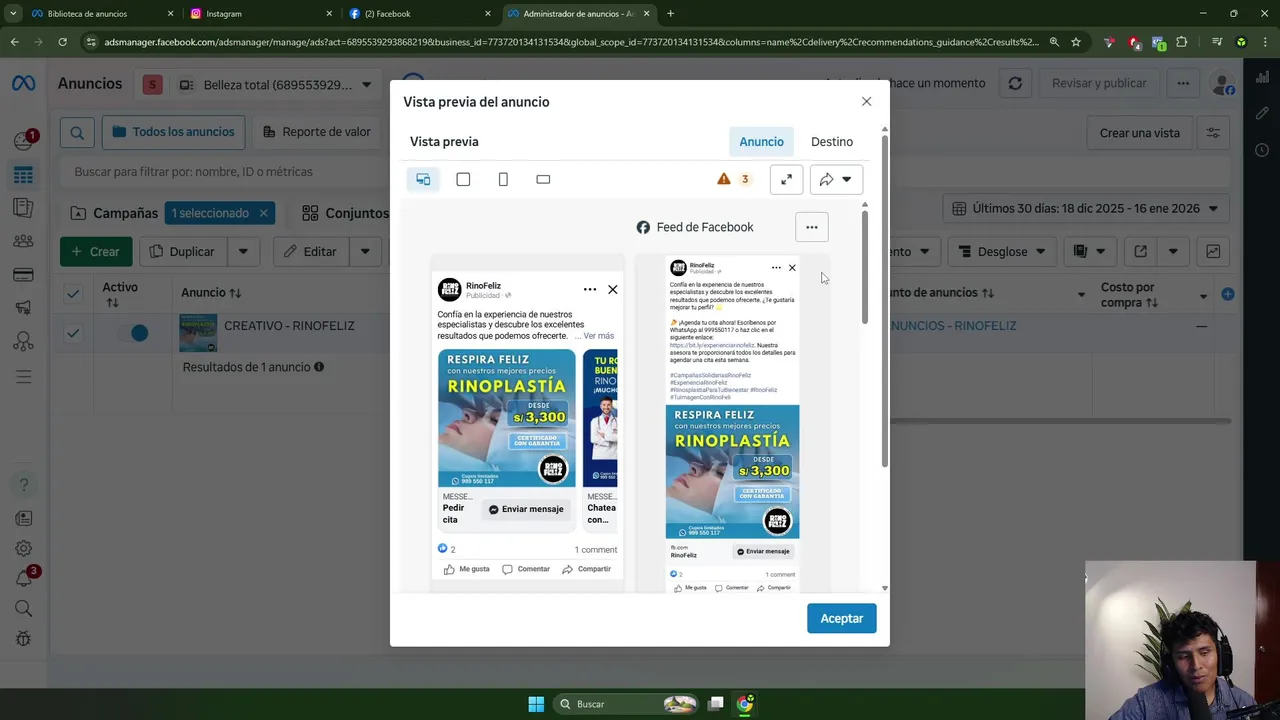Open the Meta logo home menu
The height and width of the screenshot is (720, 1280).
(23, 84)
